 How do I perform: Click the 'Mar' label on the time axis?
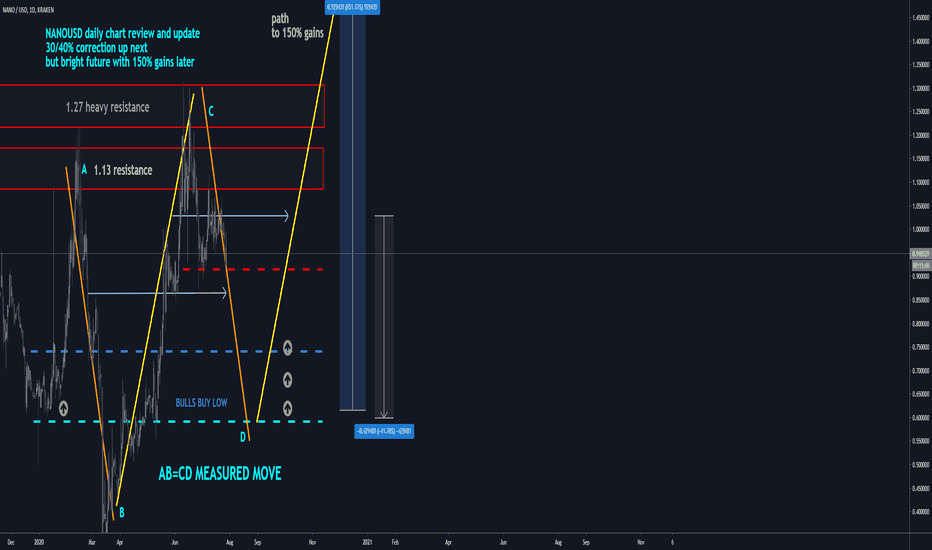92,542
